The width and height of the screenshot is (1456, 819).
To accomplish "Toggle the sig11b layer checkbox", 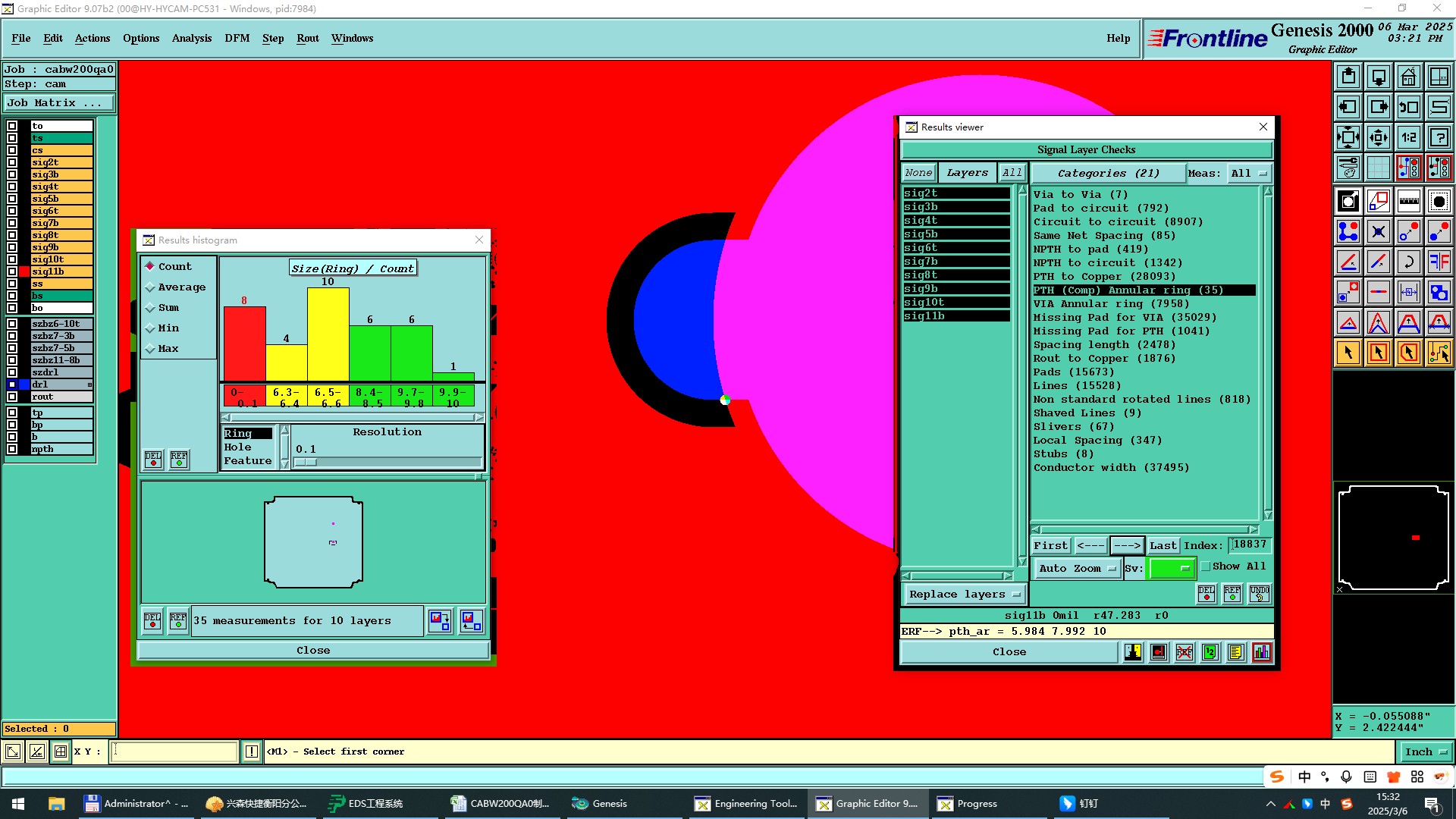I will coord(12,271).
